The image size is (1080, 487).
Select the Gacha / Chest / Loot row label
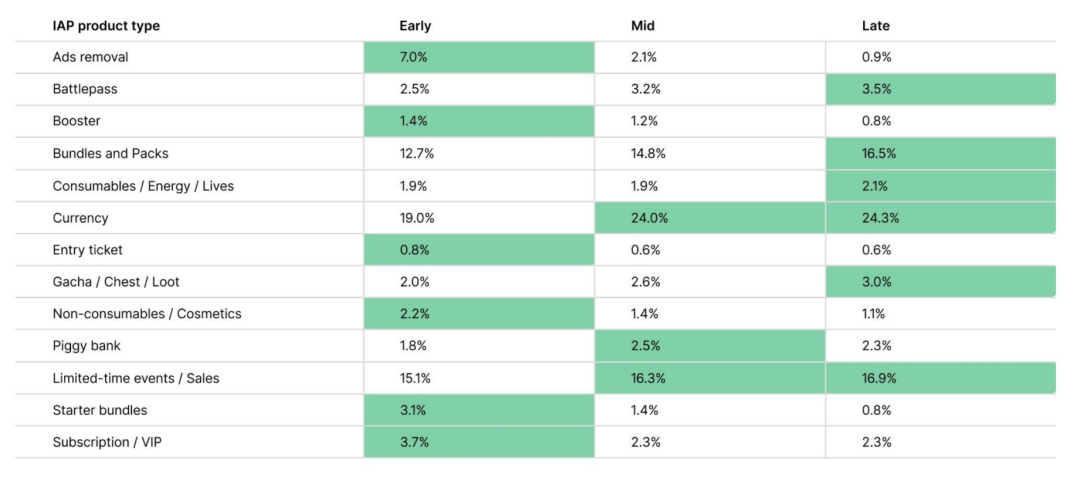pos(116,282)
